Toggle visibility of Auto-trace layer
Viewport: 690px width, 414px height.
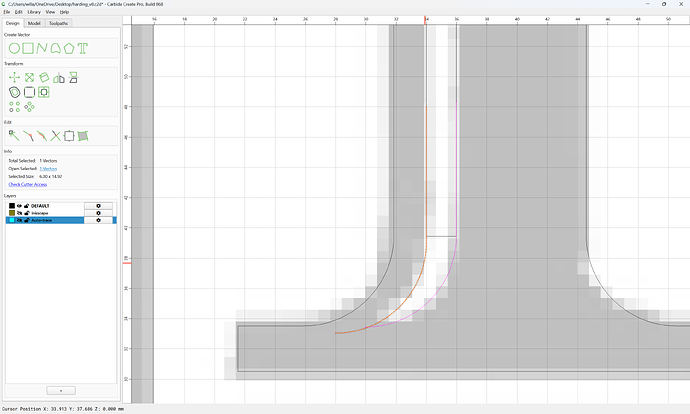coord(19,220)
